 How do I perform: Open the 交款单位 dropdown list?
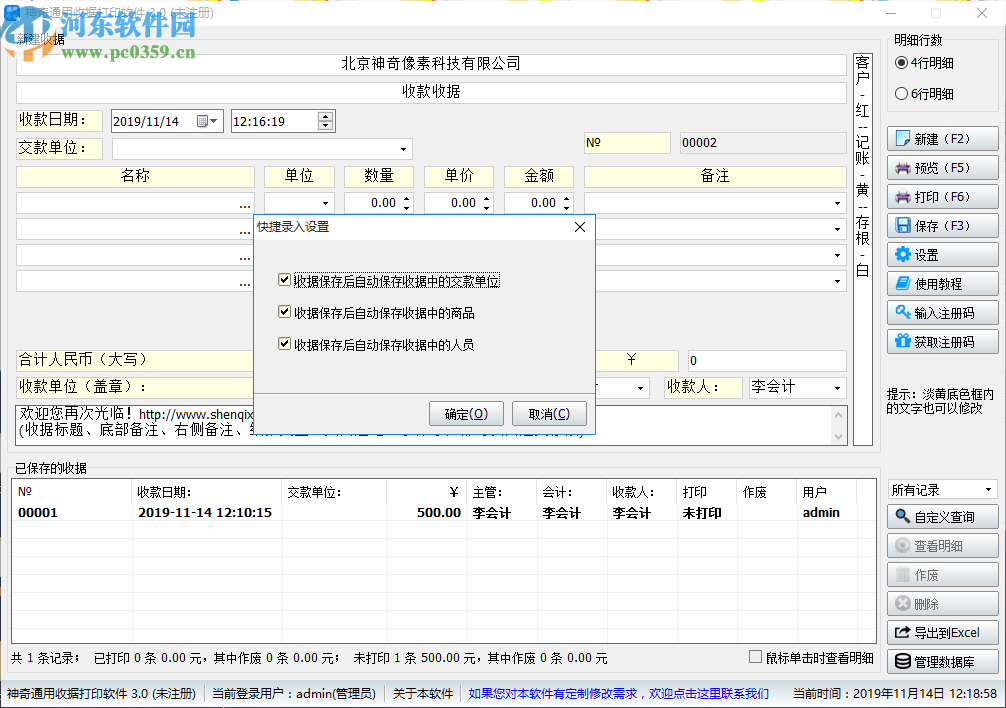pyautogui.click(x=404, y=148)
